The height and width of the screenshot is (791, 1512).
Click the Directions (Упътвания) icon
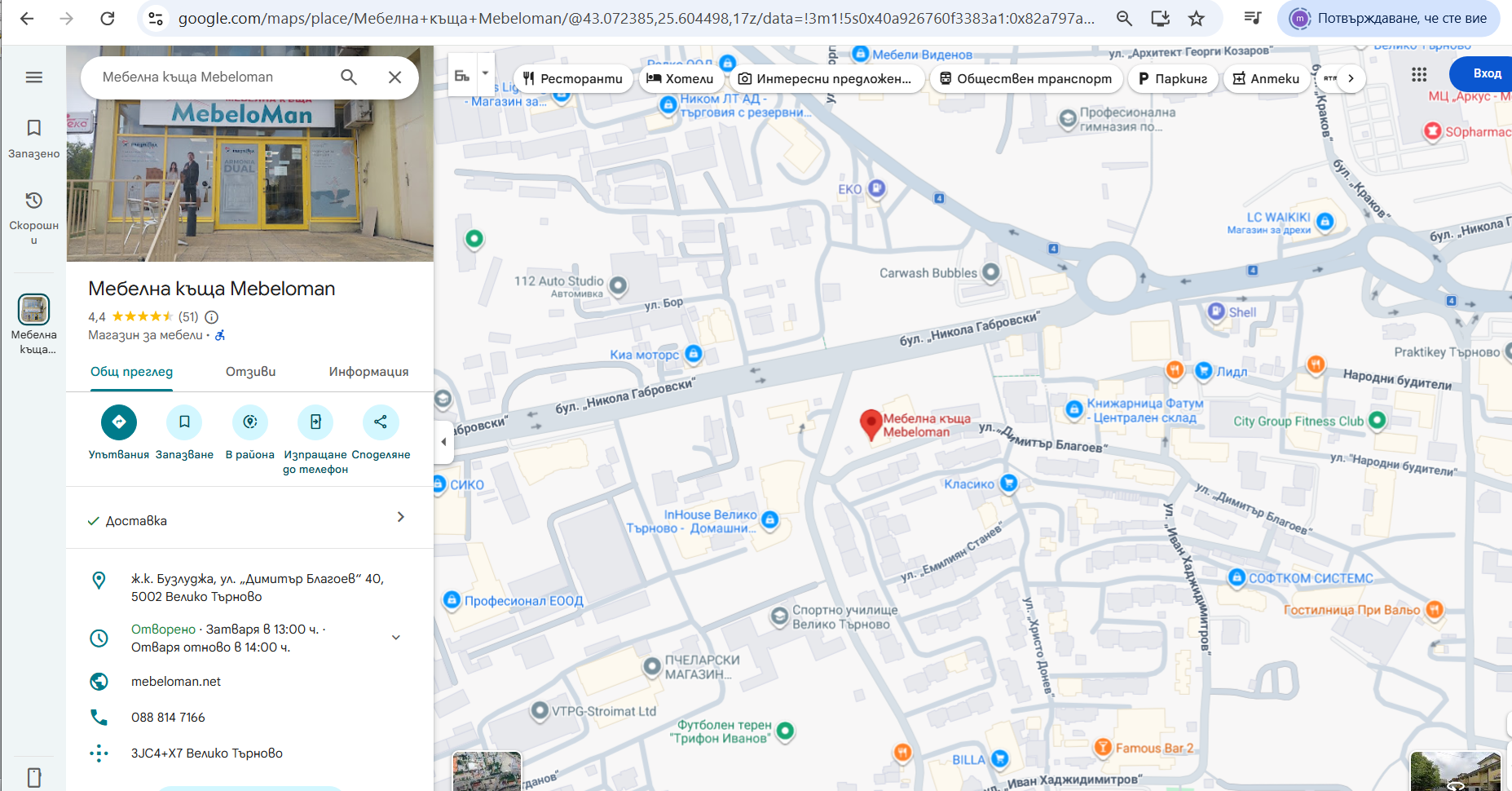click(x=119, y=422)
